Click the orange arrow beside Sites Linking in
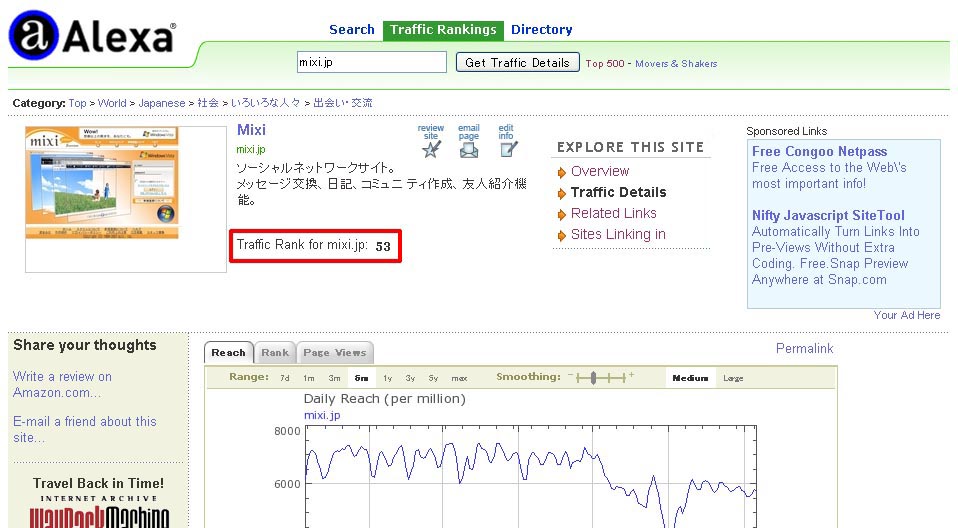 pos(562,235)
